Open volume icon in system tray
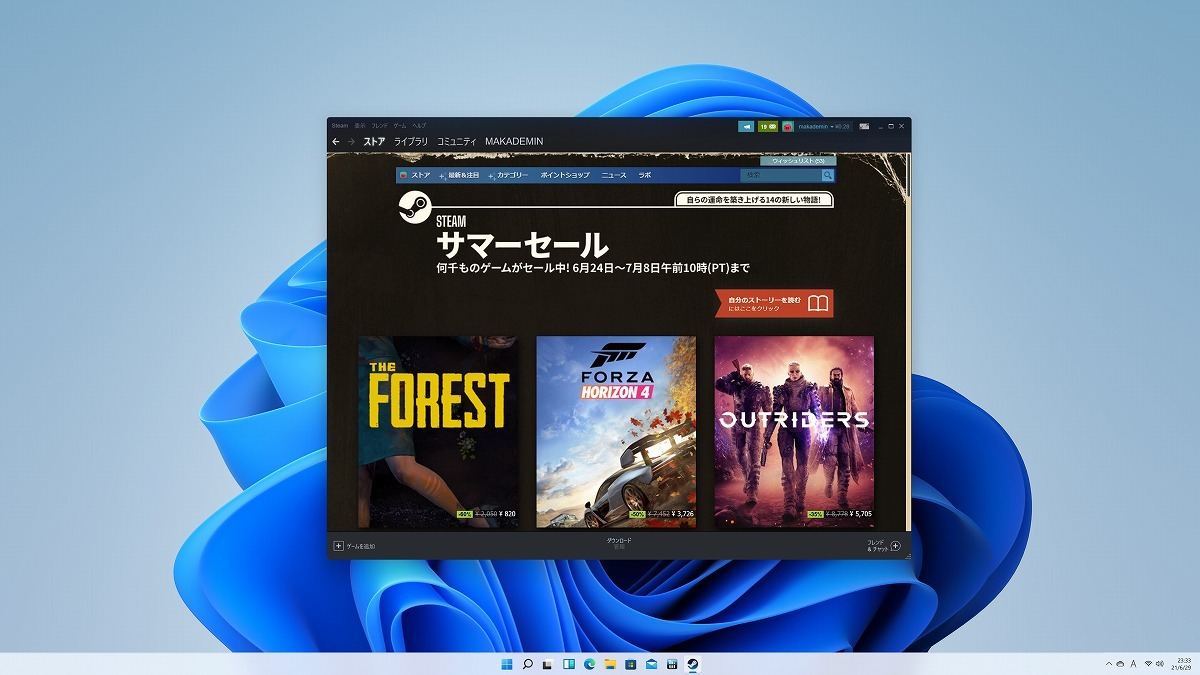 click(x=1160, y=664)
